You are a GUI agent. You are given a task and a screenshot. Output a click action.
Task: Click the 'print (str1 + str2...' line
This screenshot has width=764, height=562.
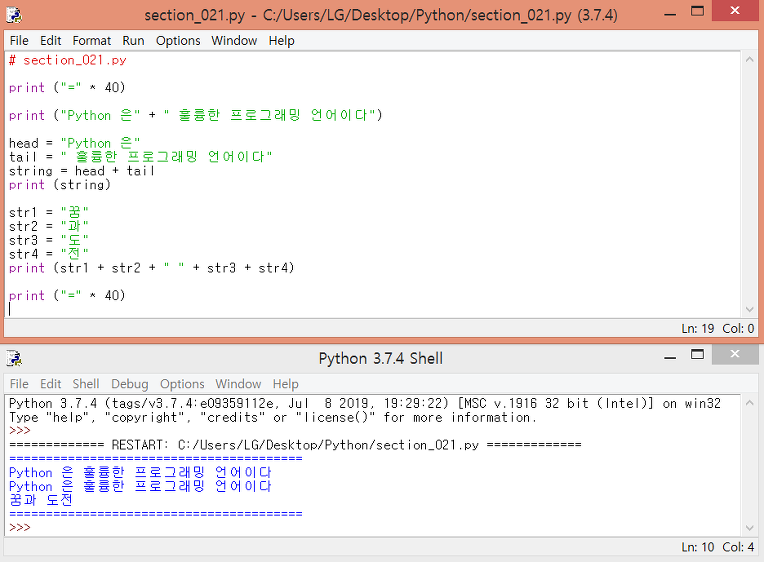pos(152,268)
